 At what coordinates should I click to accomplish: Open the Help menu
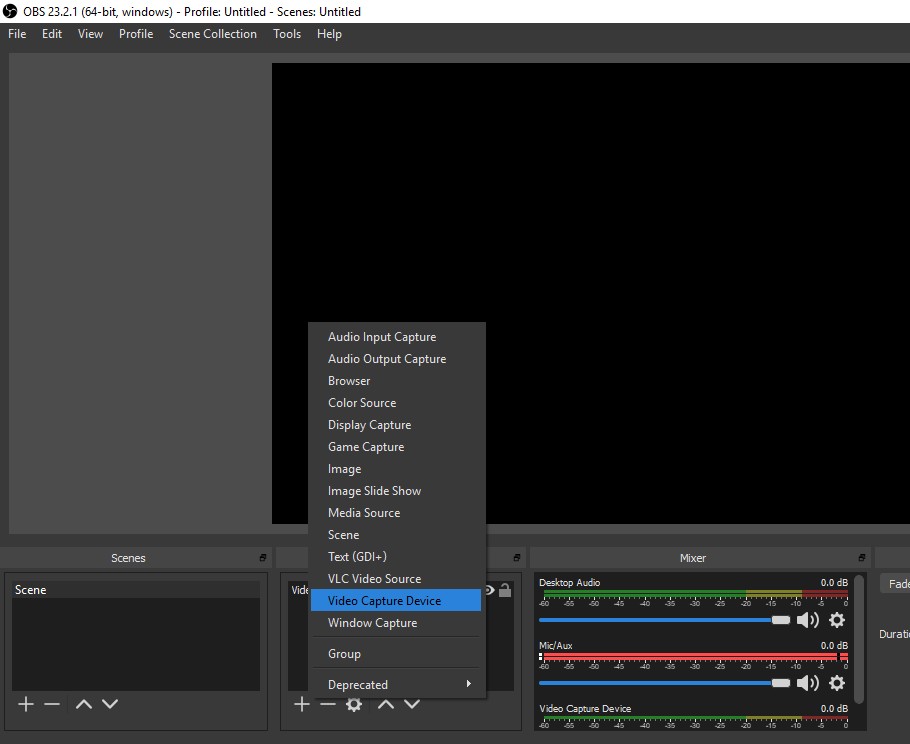329,34
